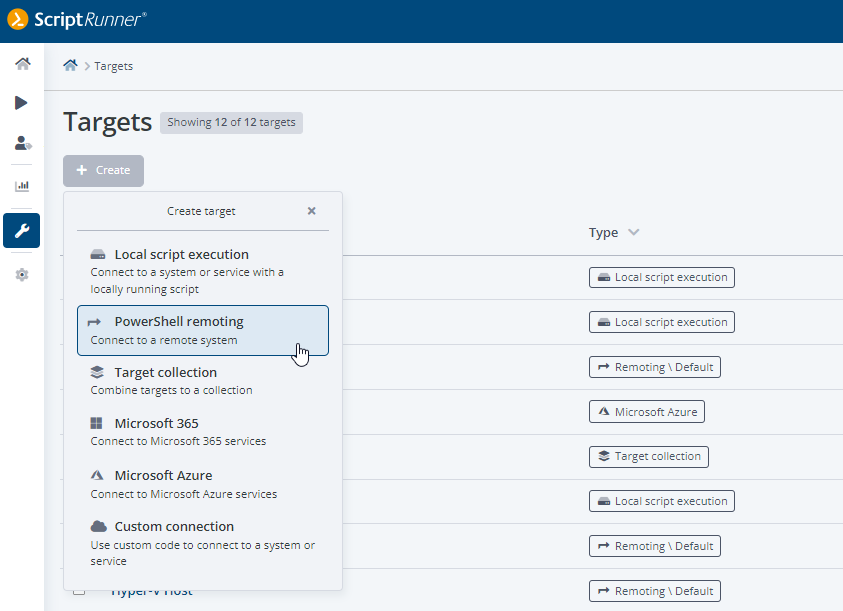This screenshot has height=611, width=843.
Task: Choose Local script execution in Create target
Action: [x=203, y=271]
